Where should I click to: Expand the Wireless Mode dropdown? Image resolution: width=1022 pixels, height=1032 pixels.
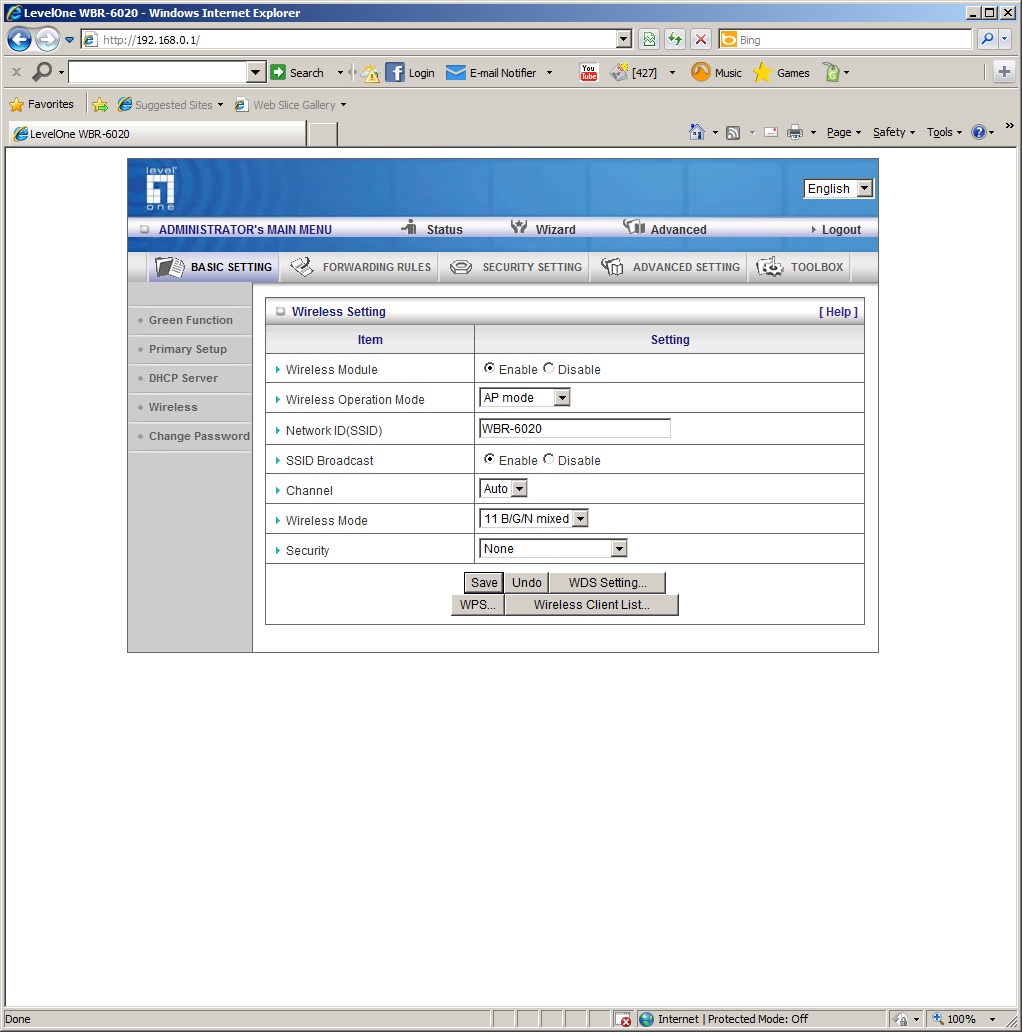pyautogui.click(x=534, y=519)
